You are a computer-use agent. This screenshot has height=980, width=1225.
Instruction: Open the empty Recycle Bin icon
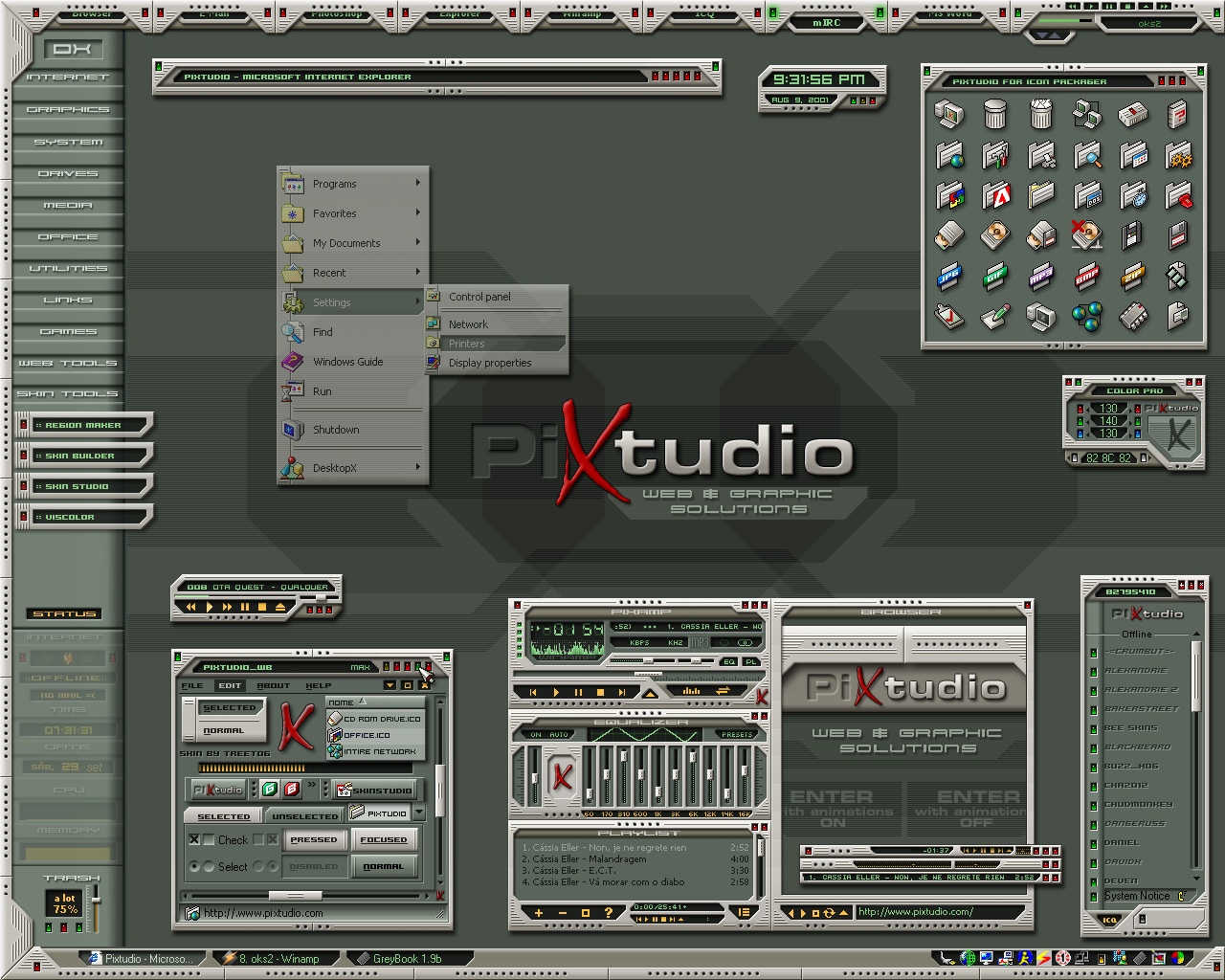click(x=995, y=115)
